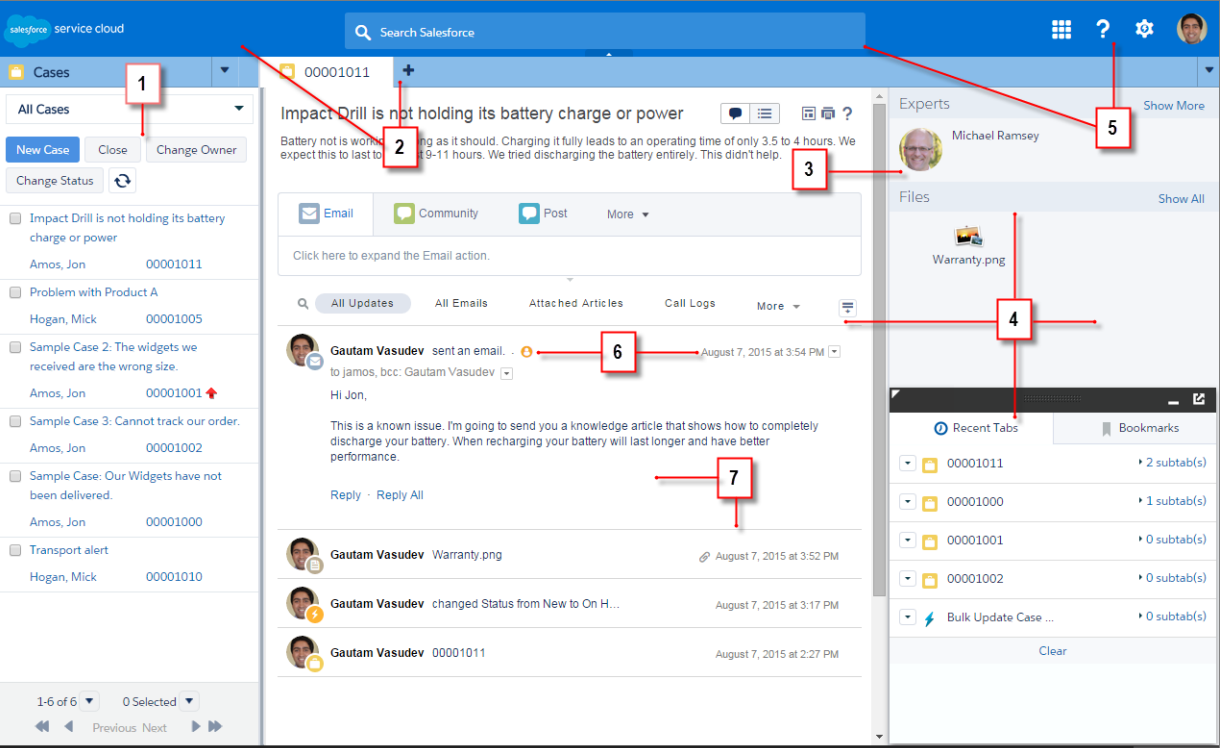Expand the publisher More dropdown

pyautogui.click(x=628, y=214)
